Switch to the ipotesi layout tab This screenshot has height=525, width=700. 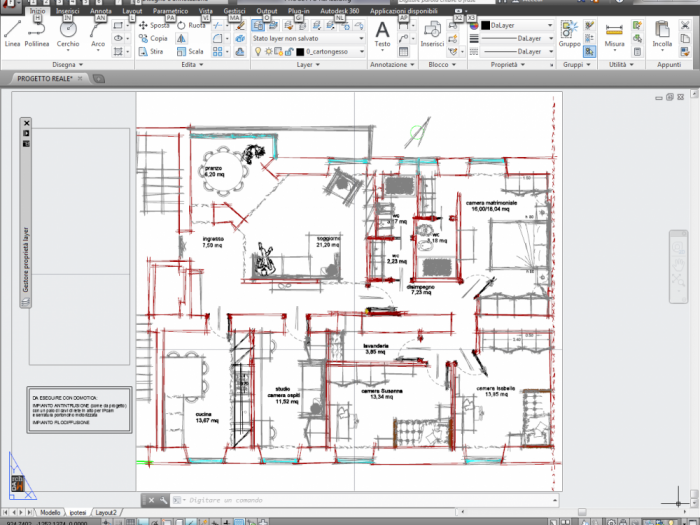pos(78,512)
